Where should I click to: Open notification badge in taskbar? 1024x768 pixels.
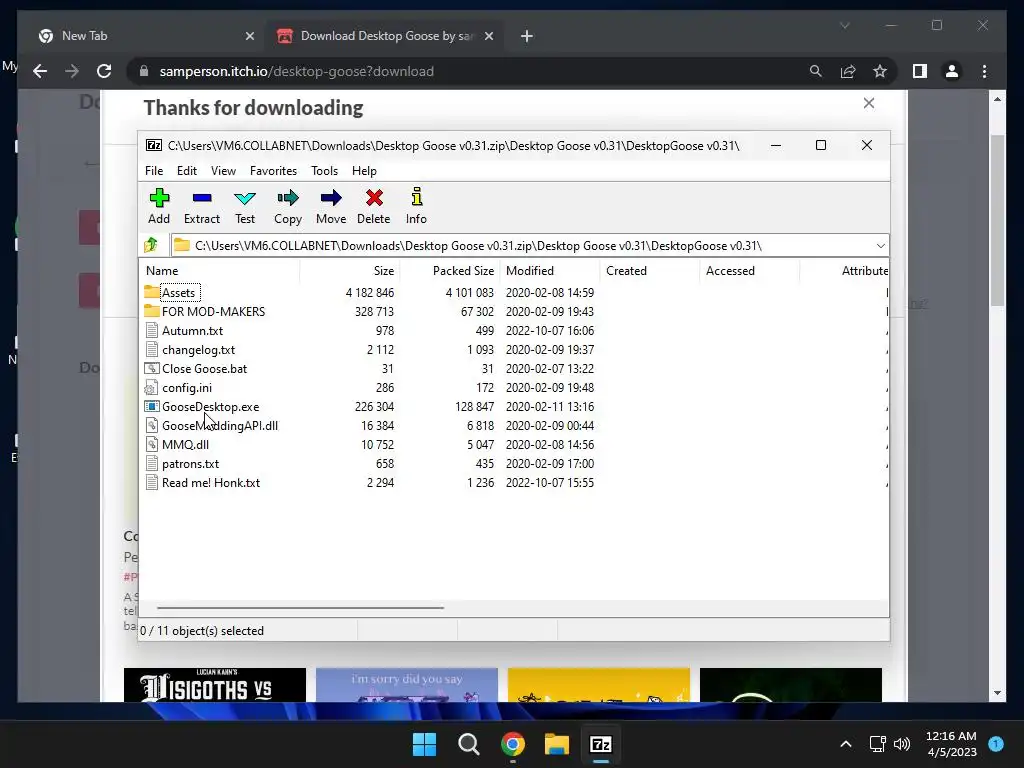996,744
